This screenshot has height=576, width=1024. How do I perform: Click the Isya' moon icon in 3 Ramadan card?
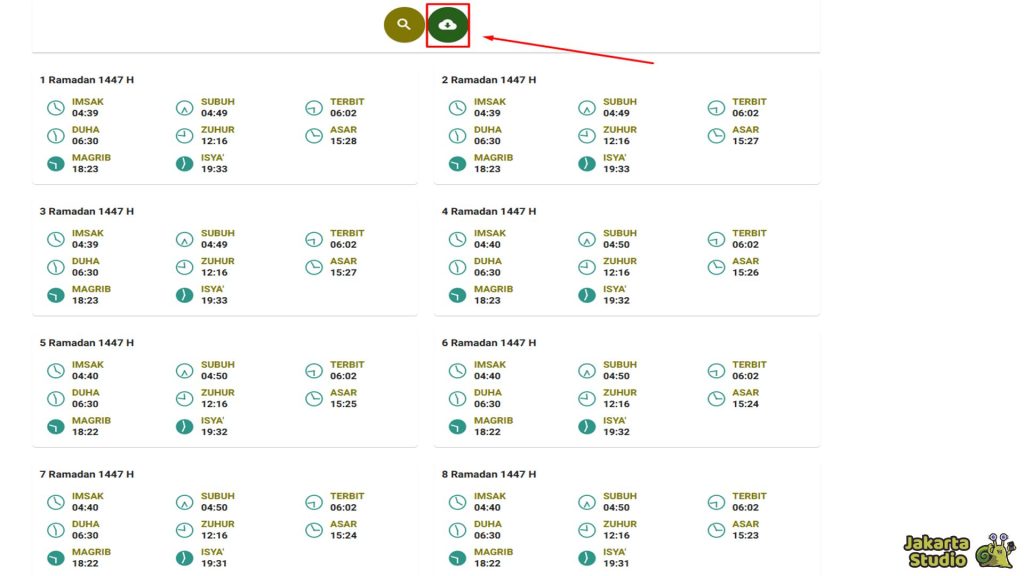click(185, 295)
